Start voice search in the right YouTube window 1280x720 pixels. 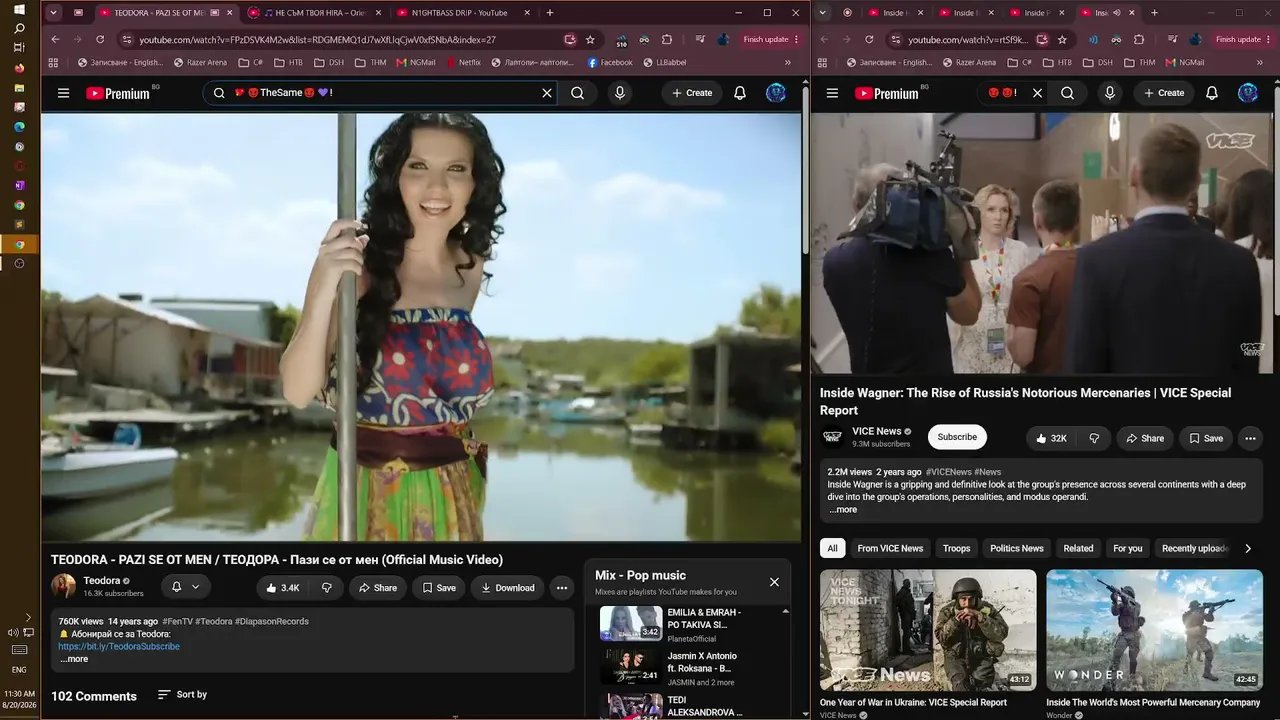[1109, 93]
